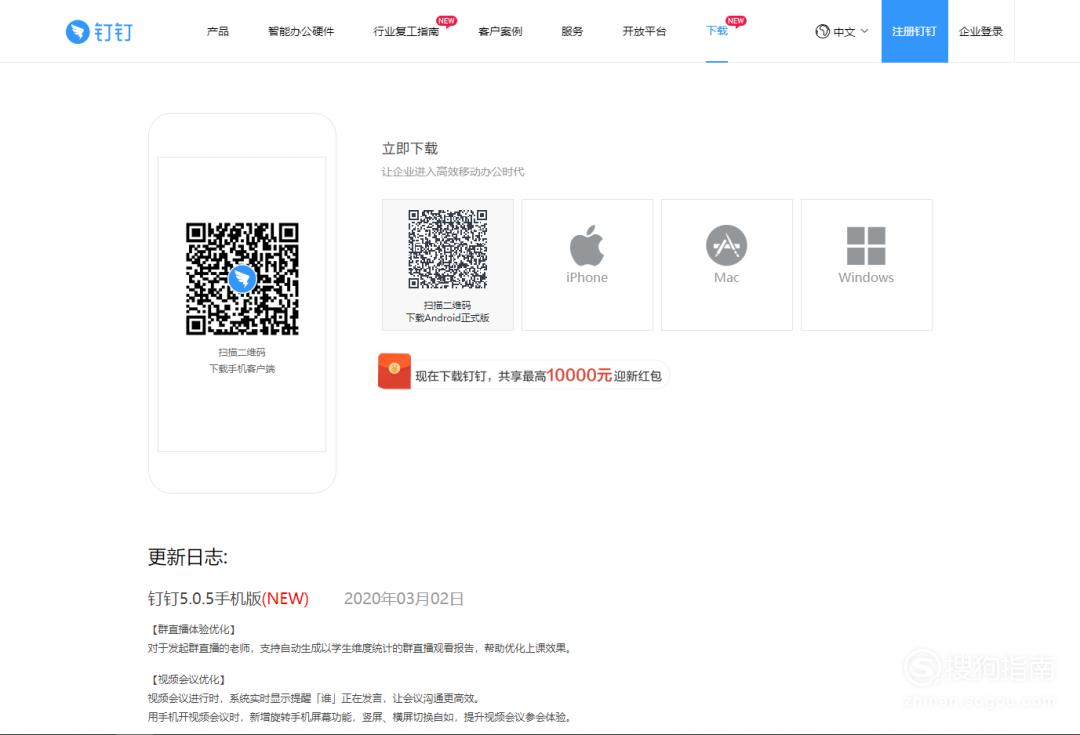Click the 注册钉钉 button

coord(915,31)
